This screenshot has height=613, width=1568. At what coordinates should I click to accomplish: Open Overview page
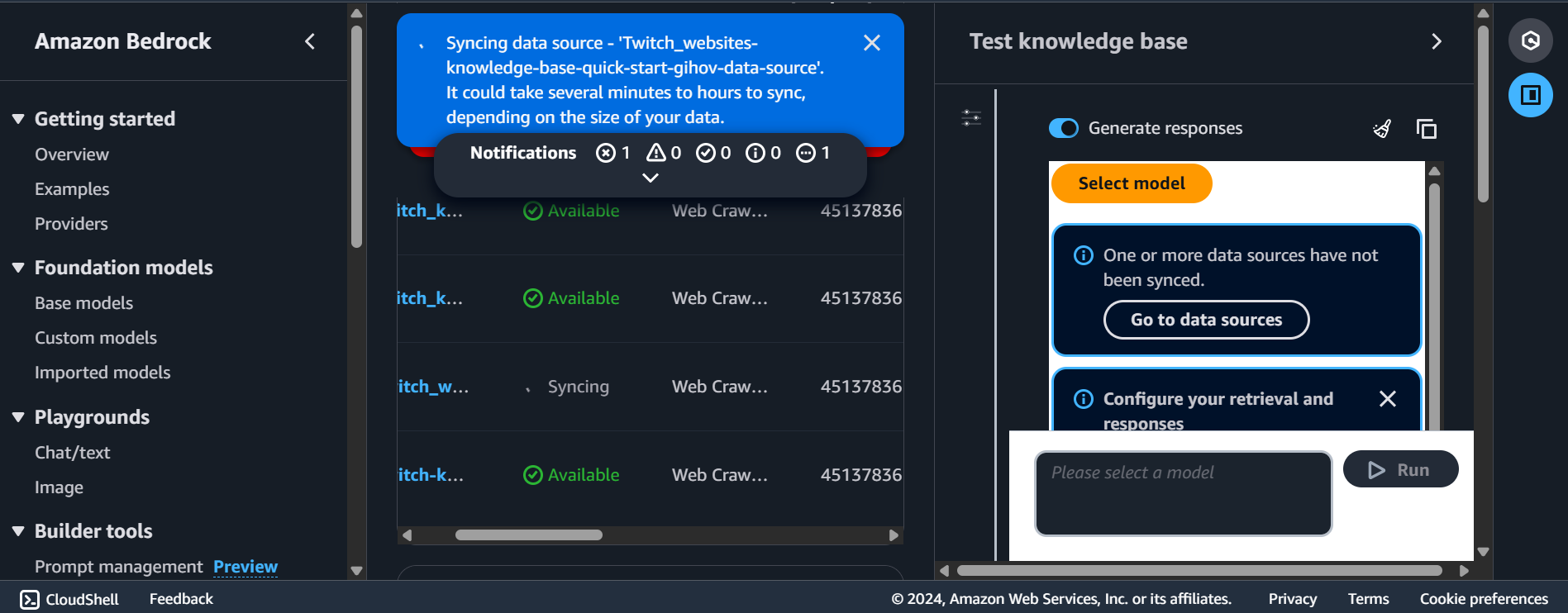72,154
